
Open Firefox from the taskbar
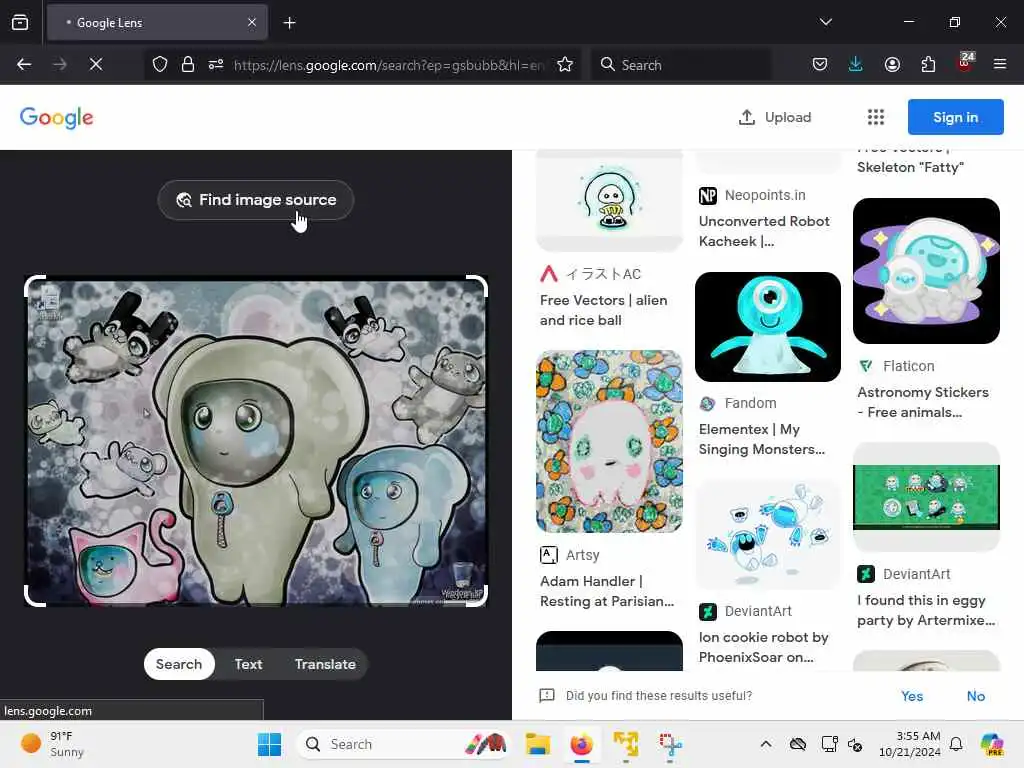pyautogui.click(x=581, y=744)
